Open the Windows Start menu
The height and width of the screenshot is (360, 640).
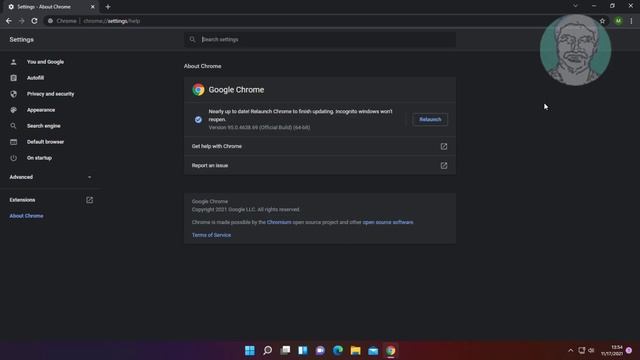pyautogui.click(x=250, y=350)
